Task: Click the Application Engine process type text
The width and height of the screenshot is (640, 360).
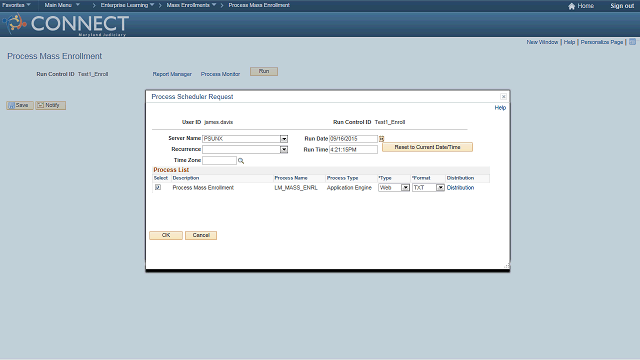Action: [349, 188]
